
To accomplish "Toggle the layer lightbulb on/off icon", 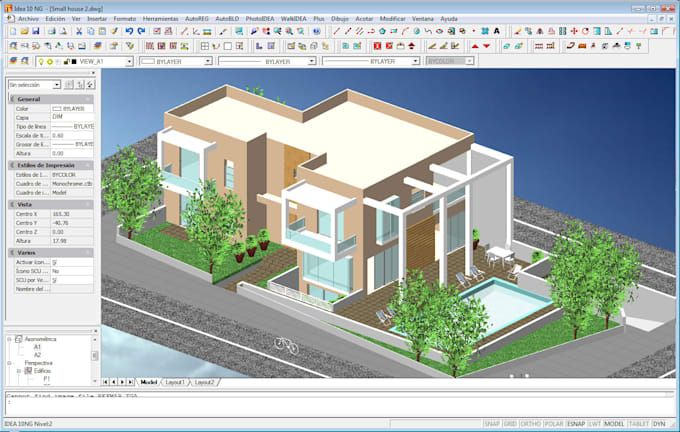I will (x=41, y=62).
